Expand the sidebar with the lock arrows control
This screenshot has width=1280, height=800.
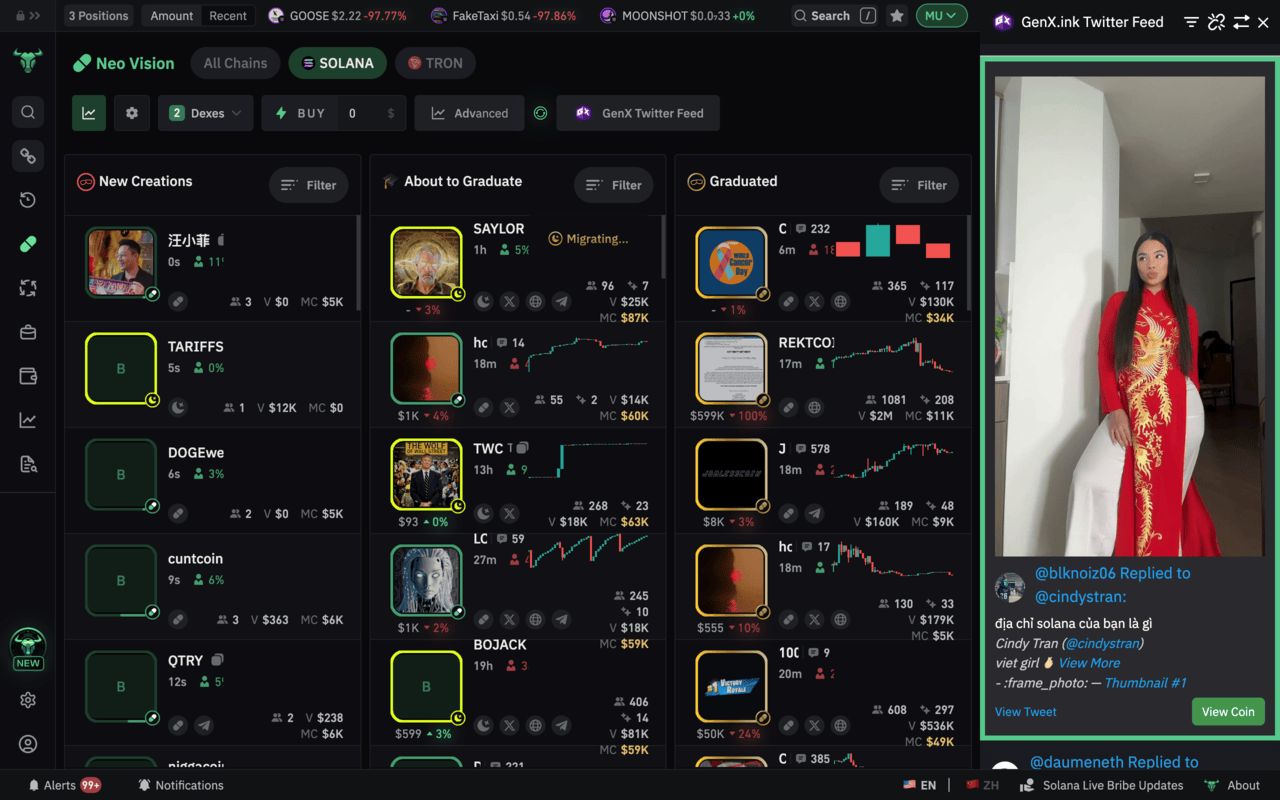pyautogui.click(x=28, y=16)
